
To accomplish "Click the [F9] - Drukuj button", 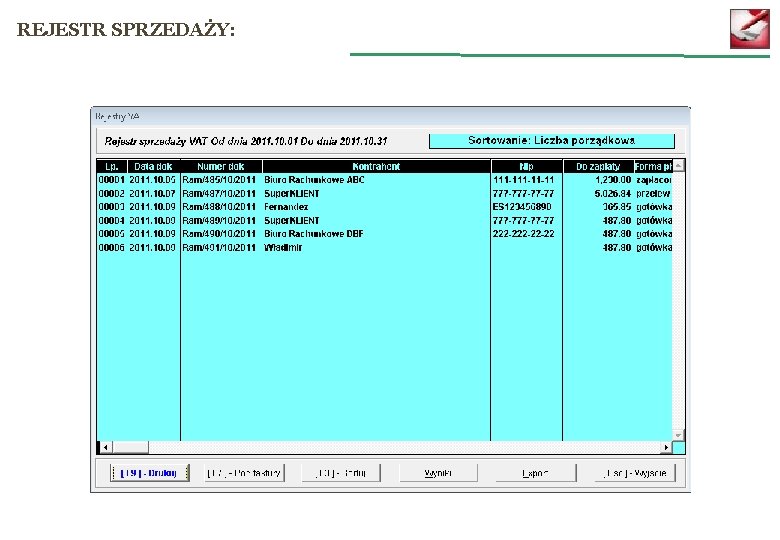I will click(x=149, y=473).
